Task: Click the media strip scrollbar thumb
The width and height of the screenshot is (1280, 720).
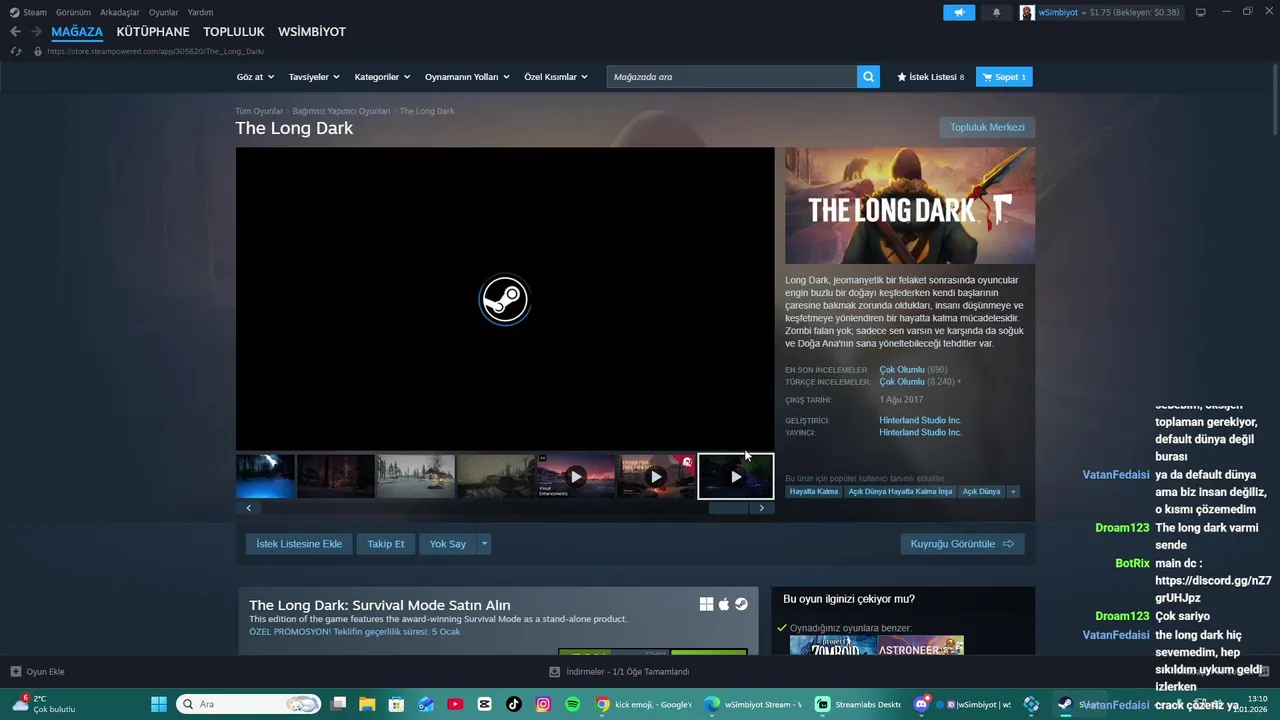Action: coord(728,508)
